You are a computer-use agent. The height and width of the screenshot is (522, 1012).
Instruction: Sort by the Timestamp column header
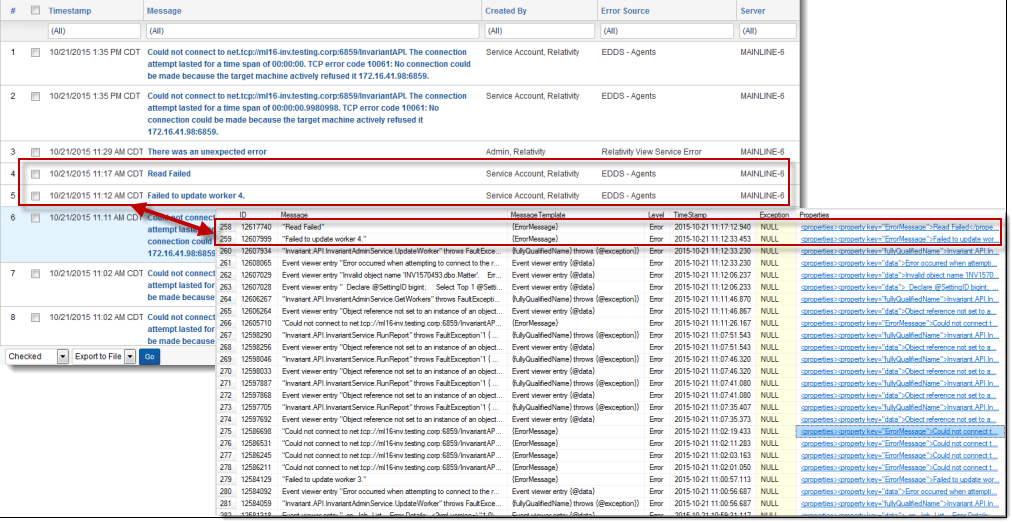pyautogui.click(x=69, y=10)
